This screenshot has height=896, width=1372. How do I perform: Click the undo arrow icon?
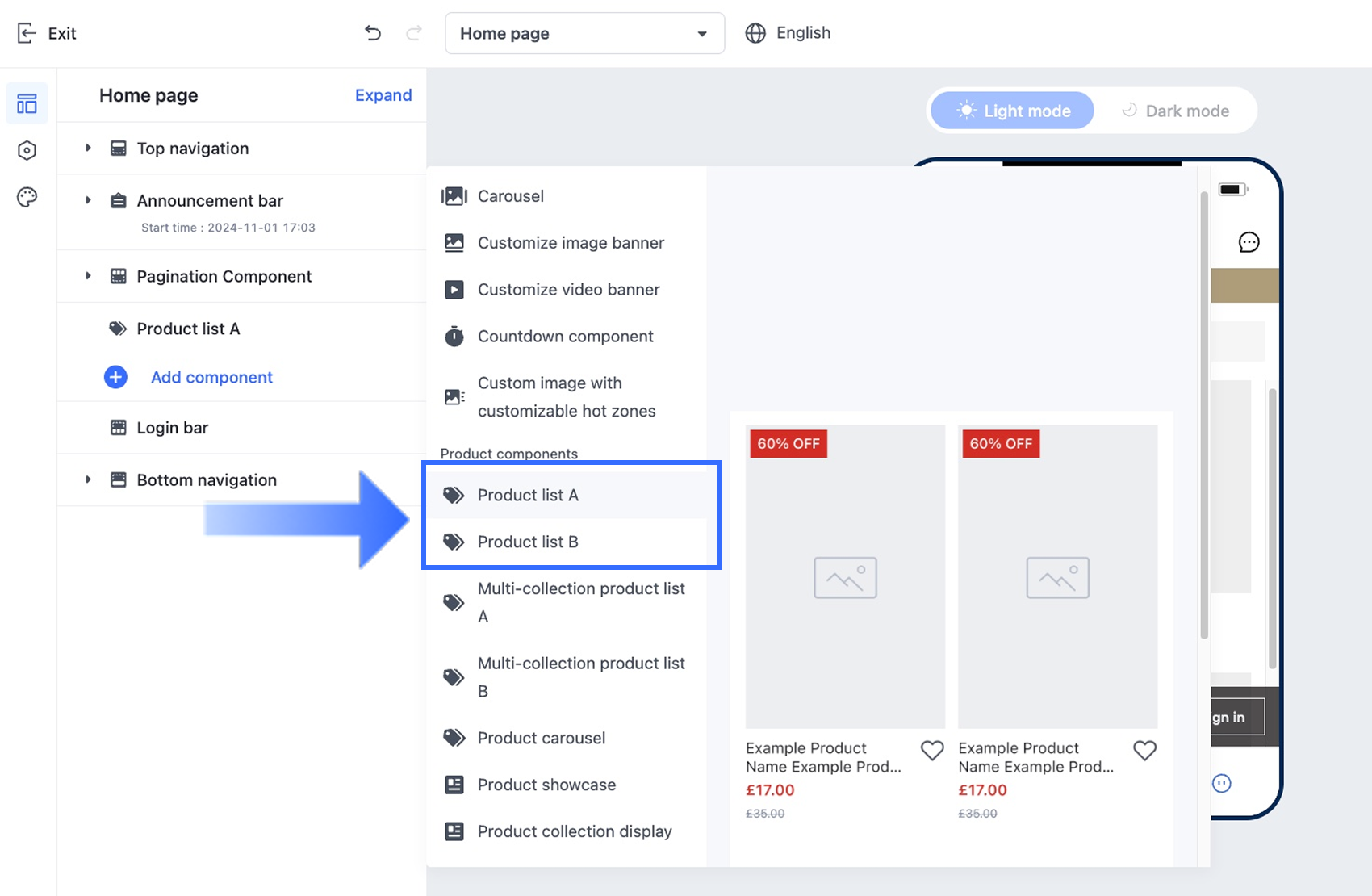click(372, 33)
